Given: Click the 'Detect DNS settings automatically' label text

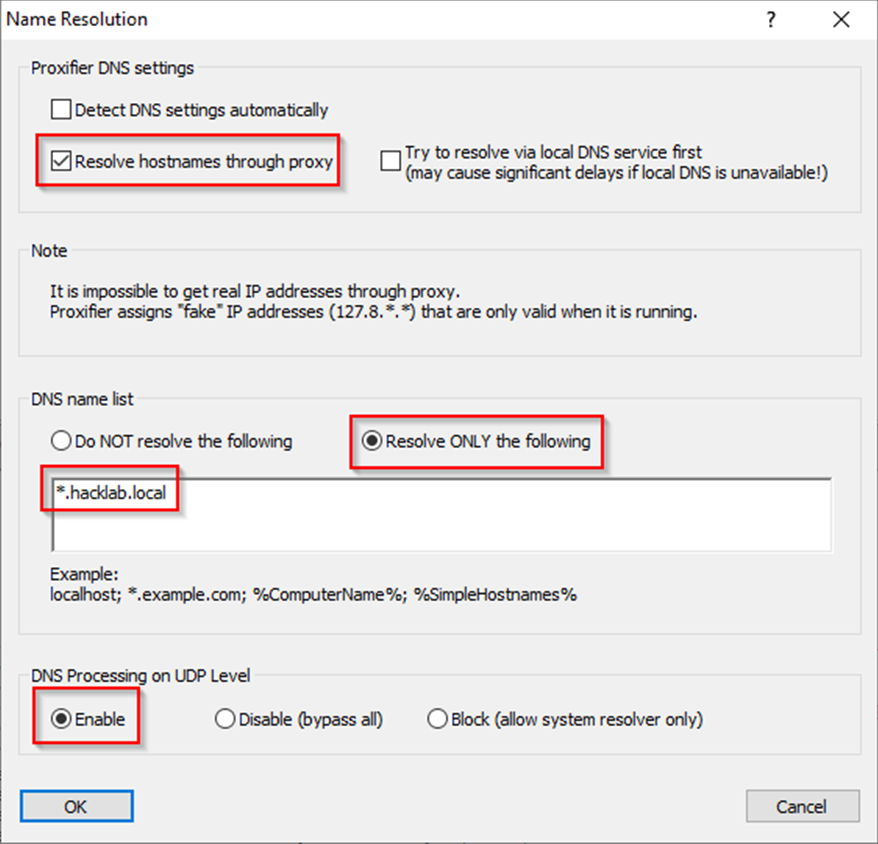Looking at the screenshot, I should click(x=202, y=110).
